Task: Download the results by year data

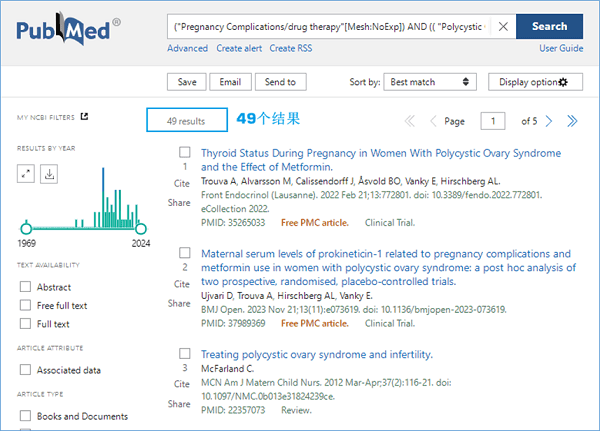Action: pos(49,174)
